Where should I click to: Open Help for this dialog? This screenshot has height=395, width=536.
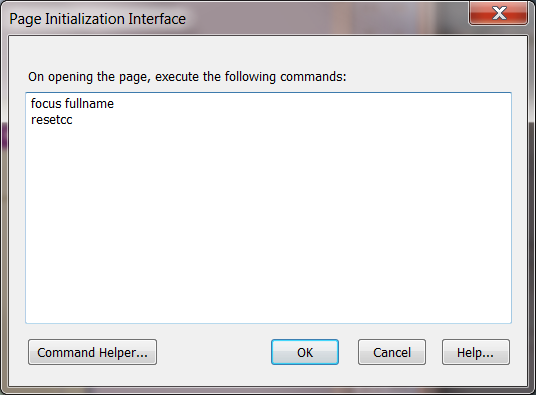[x=475, y=352]
